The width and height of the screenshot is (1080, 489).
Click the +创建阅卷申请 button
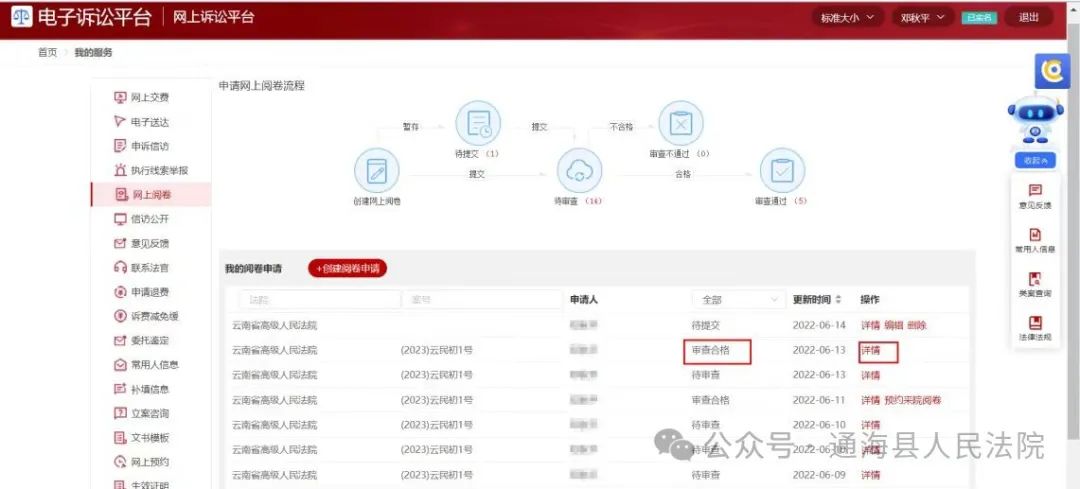[x=348, y=269]
